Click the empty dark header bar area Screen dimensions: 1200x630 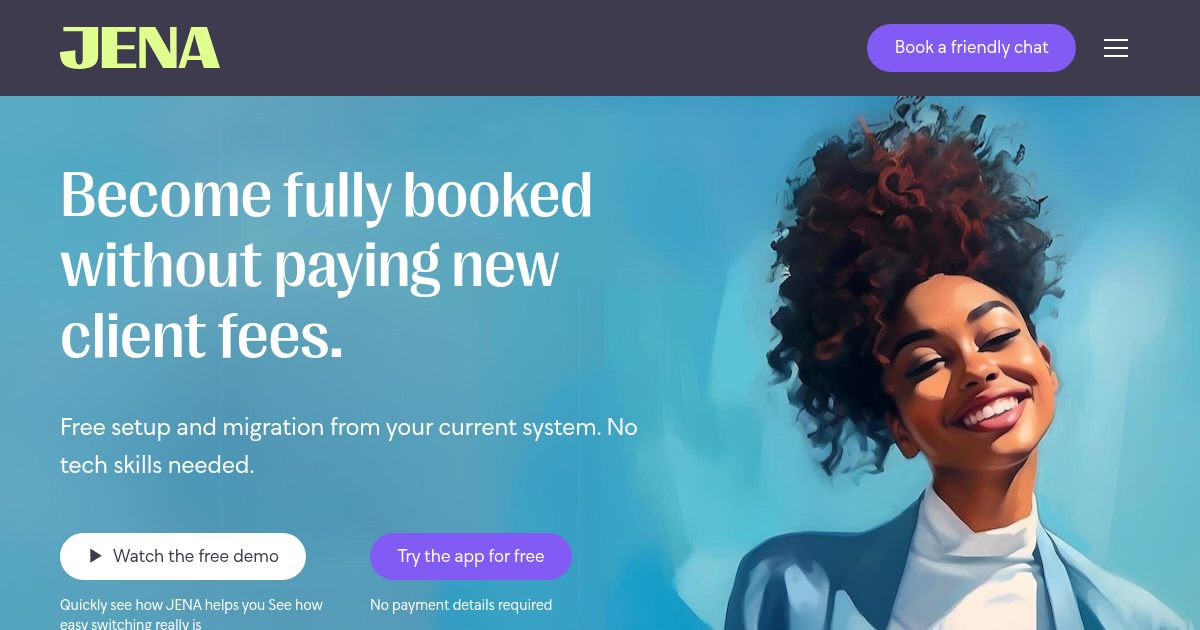(x=540, y=48)
